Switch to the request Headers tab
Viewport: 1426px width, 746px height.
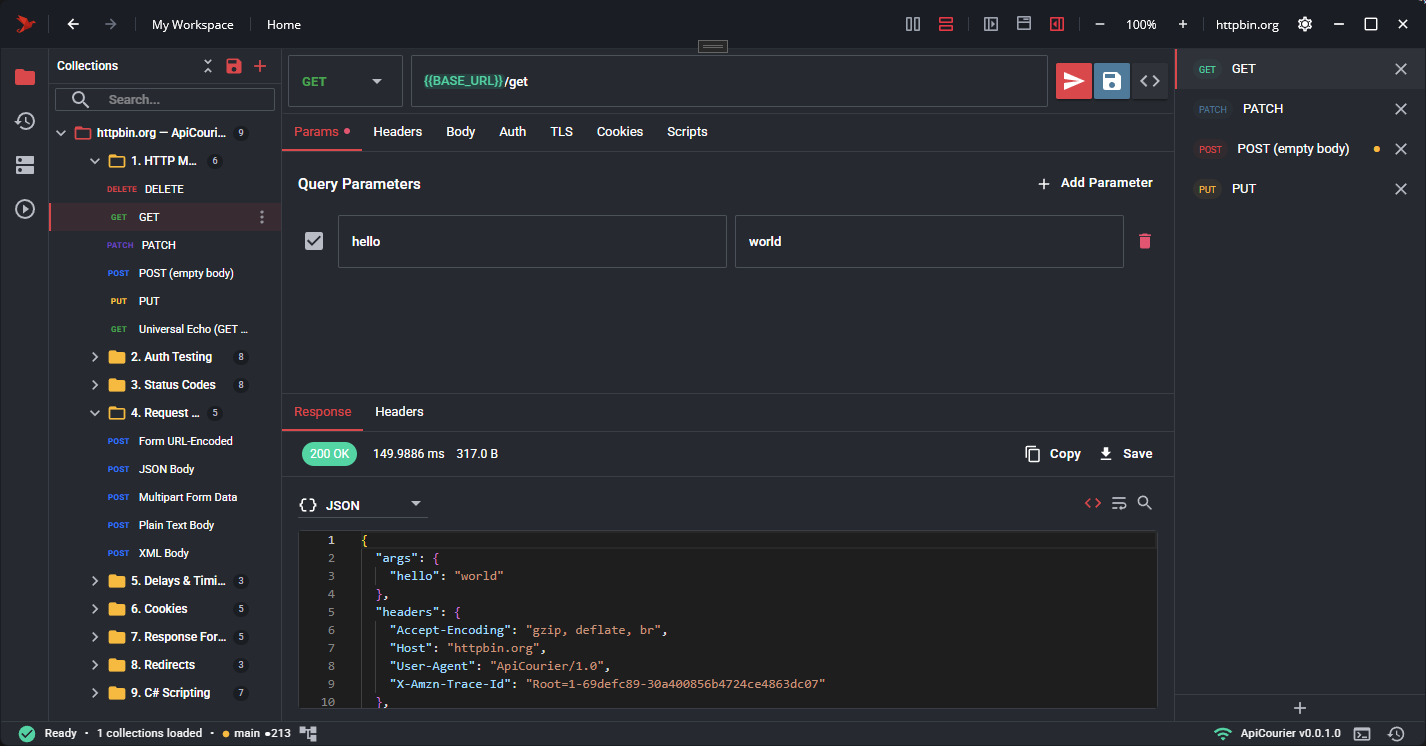click(398, 132)
